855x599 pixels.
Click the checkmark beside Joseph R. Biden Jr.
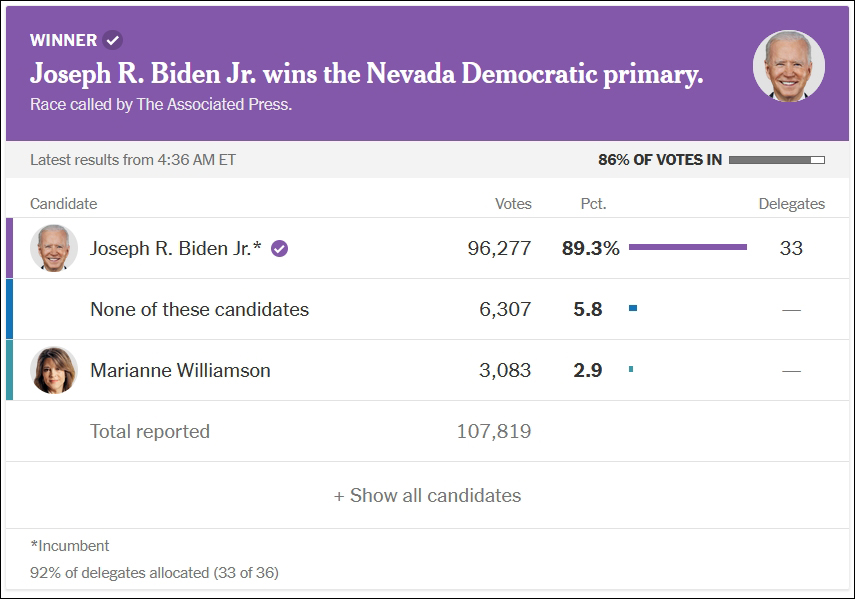(x=280, y=248)
